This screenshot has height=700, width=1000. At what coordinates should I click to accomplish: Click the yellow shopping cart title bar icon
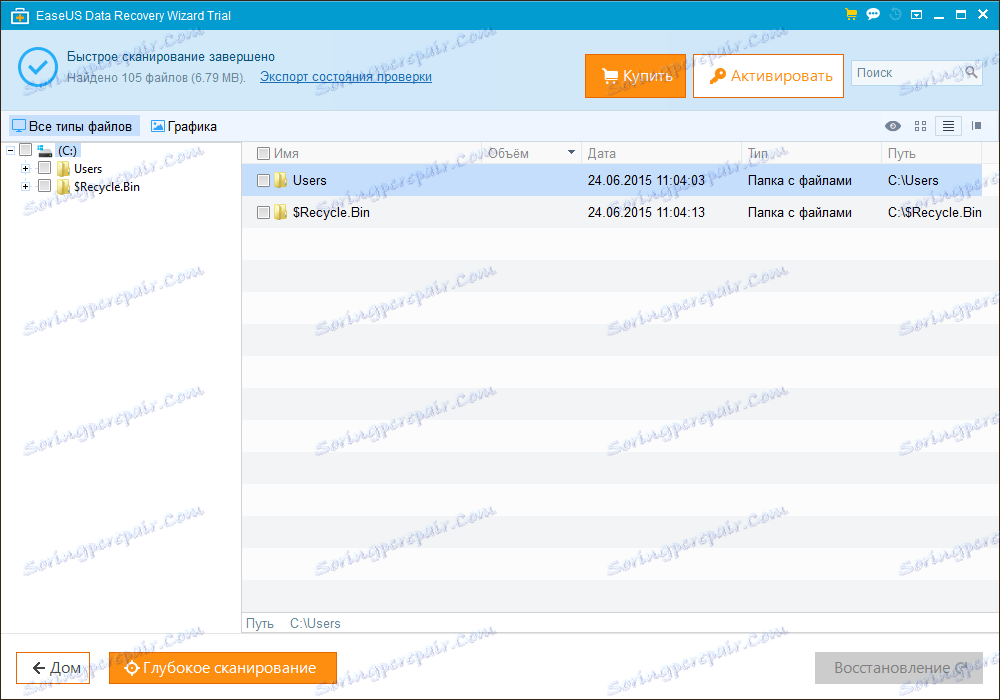click(851, 14)
